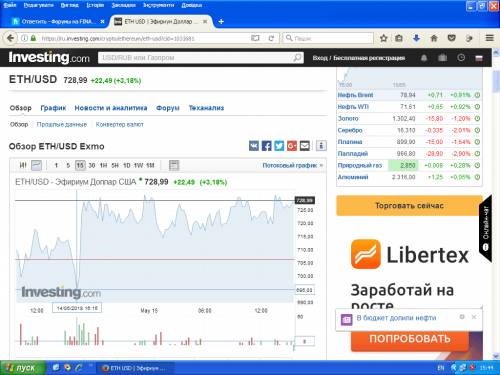Image resolution: width=500 pixels, height=375 pixels.
Task: Switch chart to 1H interval
Action: (104, 165)
